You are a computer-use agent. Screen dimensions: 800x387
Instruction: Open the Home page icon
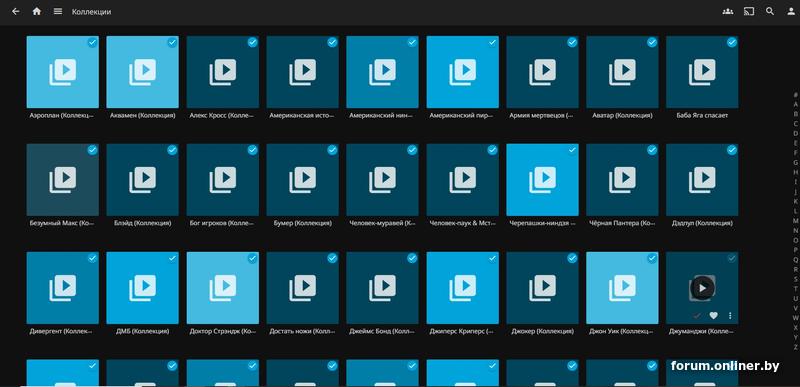point(37,11)
